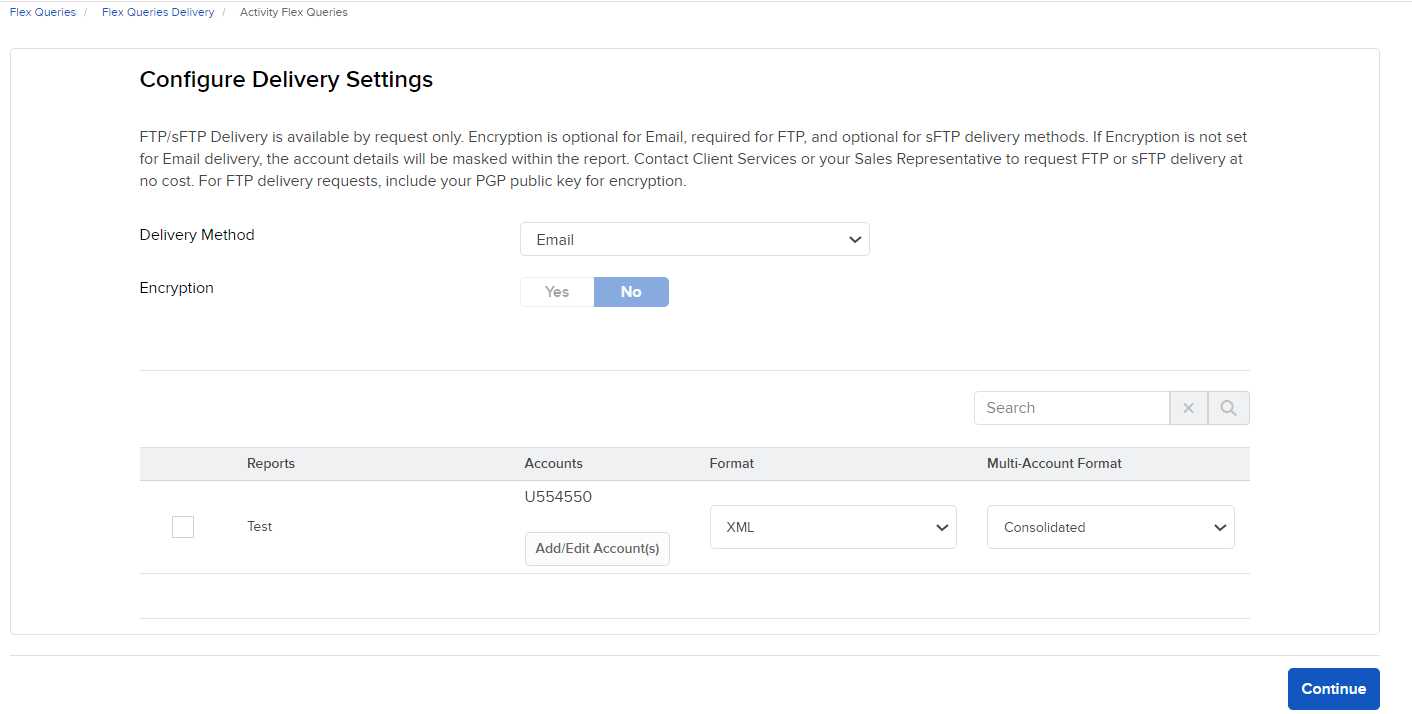Keep Encryption disabled by clicking No
1412x714 pixels.
pyautogui.click(x=631, y=291)
